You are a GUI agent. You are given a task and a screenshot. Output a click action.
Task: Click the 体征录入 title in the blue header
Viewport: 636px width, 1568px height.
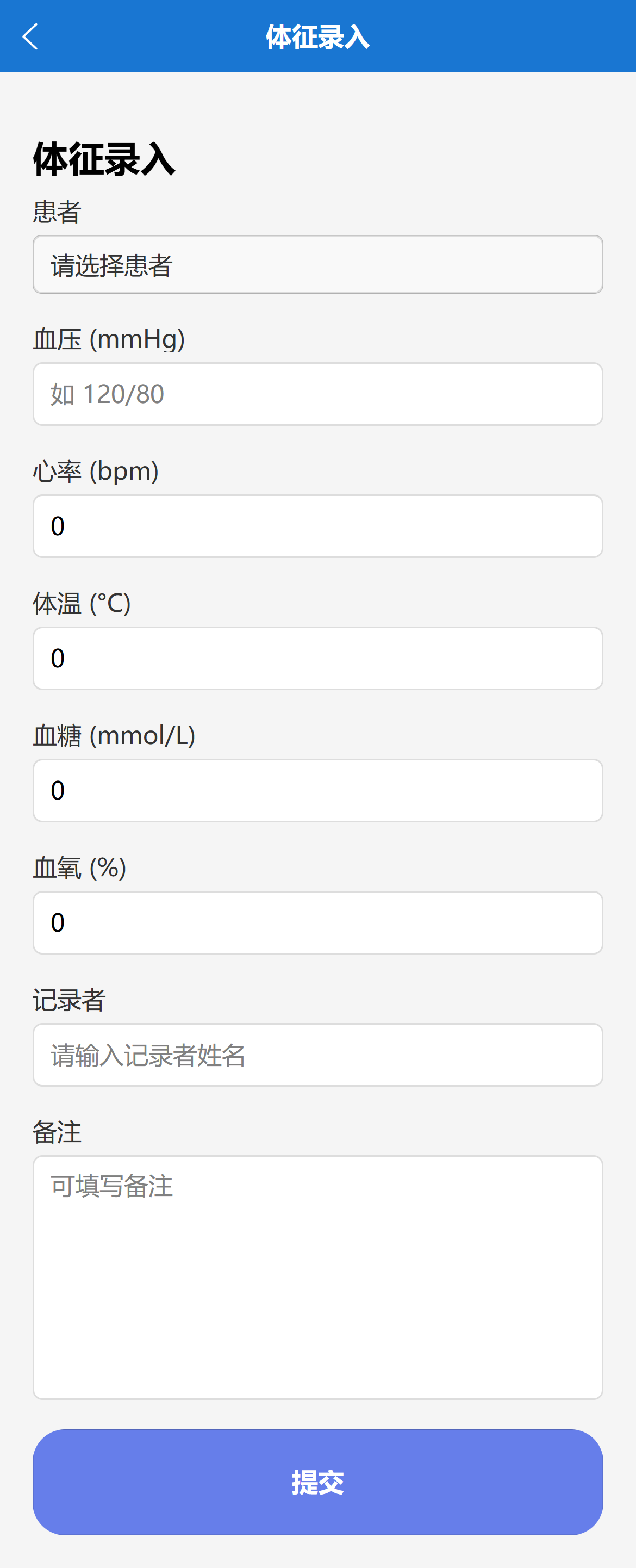click(x=317, y=36)
